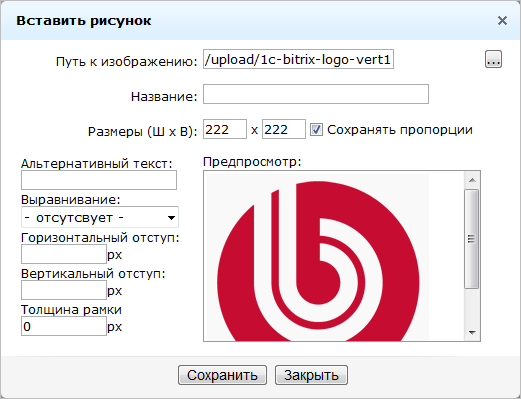Click the preview scrollbar down arrow
The width and height of the screenshot is (521, 399).
click(x=472, y=332)
